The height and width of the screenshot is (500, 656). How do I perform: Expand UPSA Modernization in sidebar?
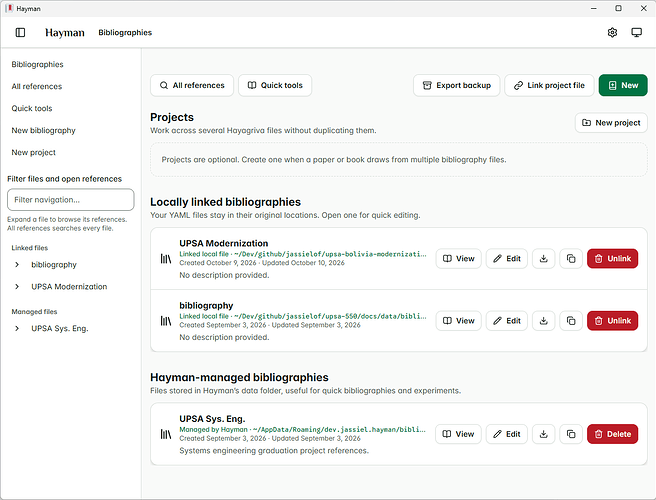click(x=17, y=287)
